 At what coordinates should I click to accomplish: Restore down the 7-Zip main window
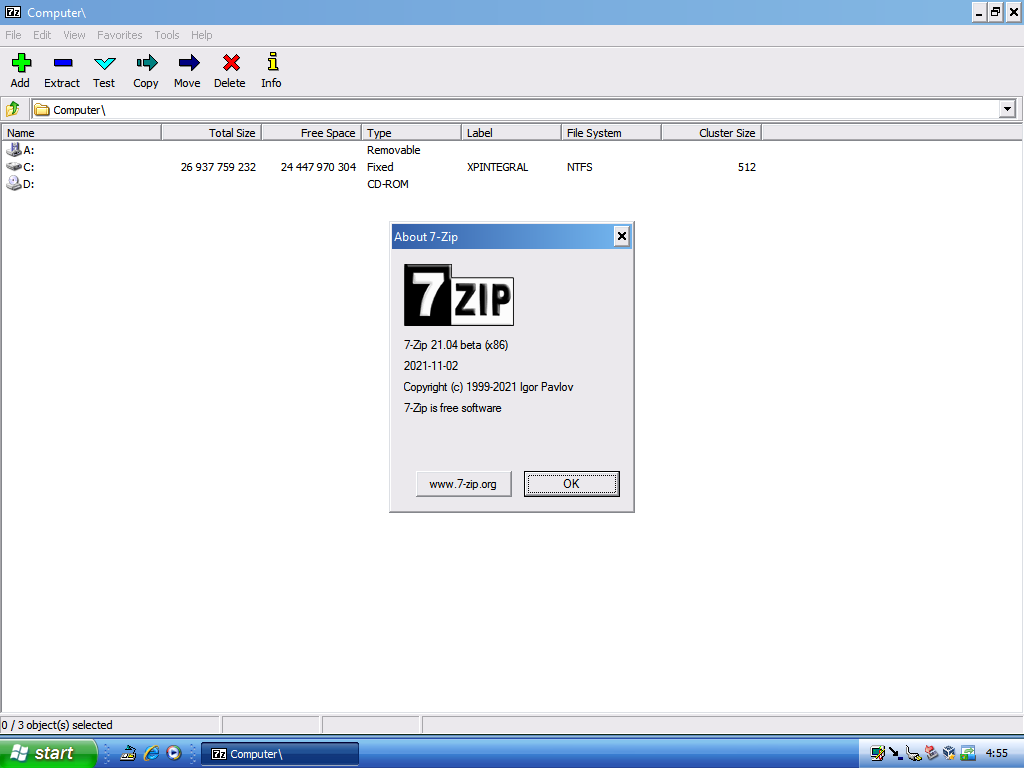click(x=996, y=12)
